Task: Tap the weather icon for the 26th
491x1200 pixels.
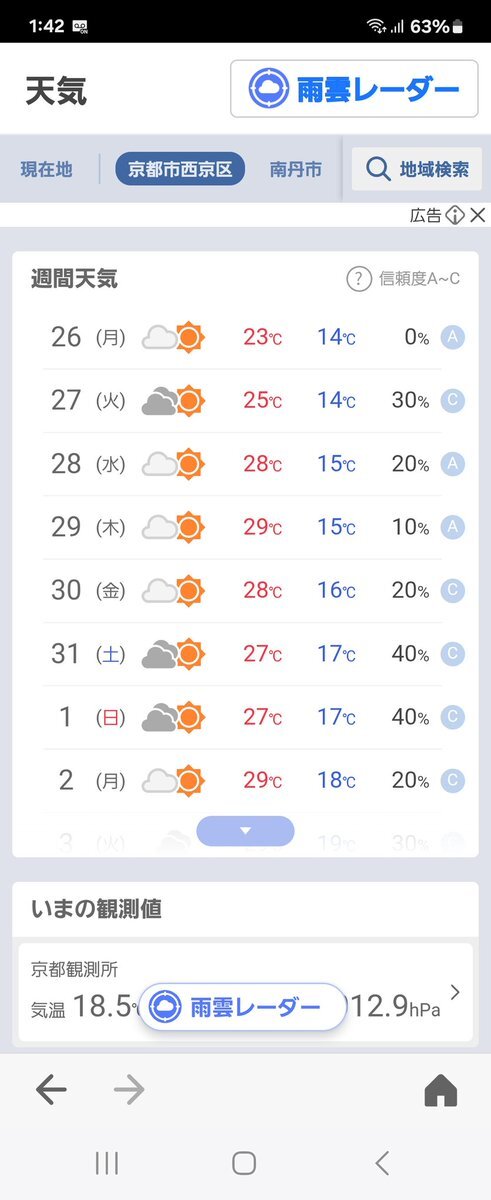Action: [173, 337]
